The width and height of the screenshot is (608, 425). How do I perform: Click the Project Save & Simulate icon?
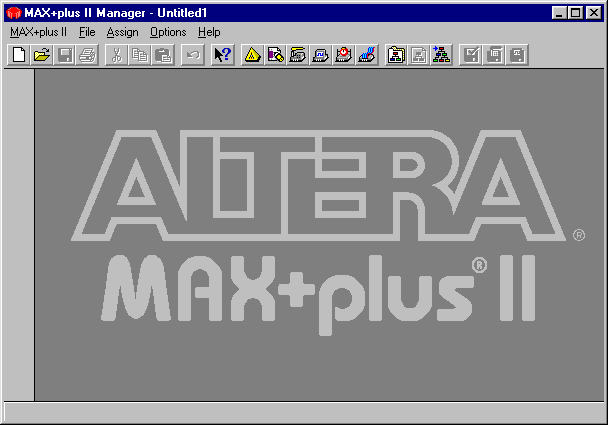coord(517,55)
